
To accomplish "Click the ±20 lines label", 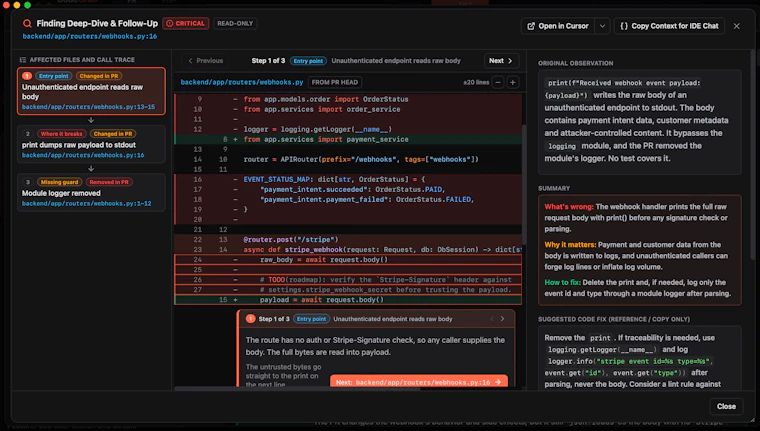I will pos(476,82).
